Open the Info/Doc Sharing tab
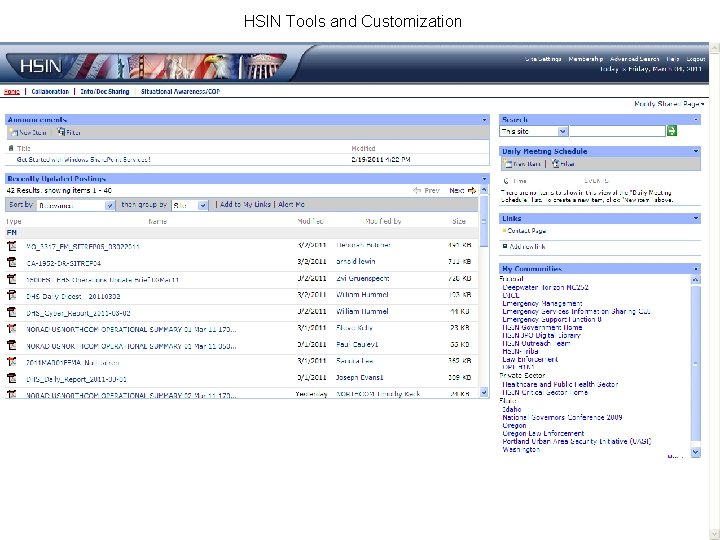Screen dimensions: 720x540 point(105,91)
